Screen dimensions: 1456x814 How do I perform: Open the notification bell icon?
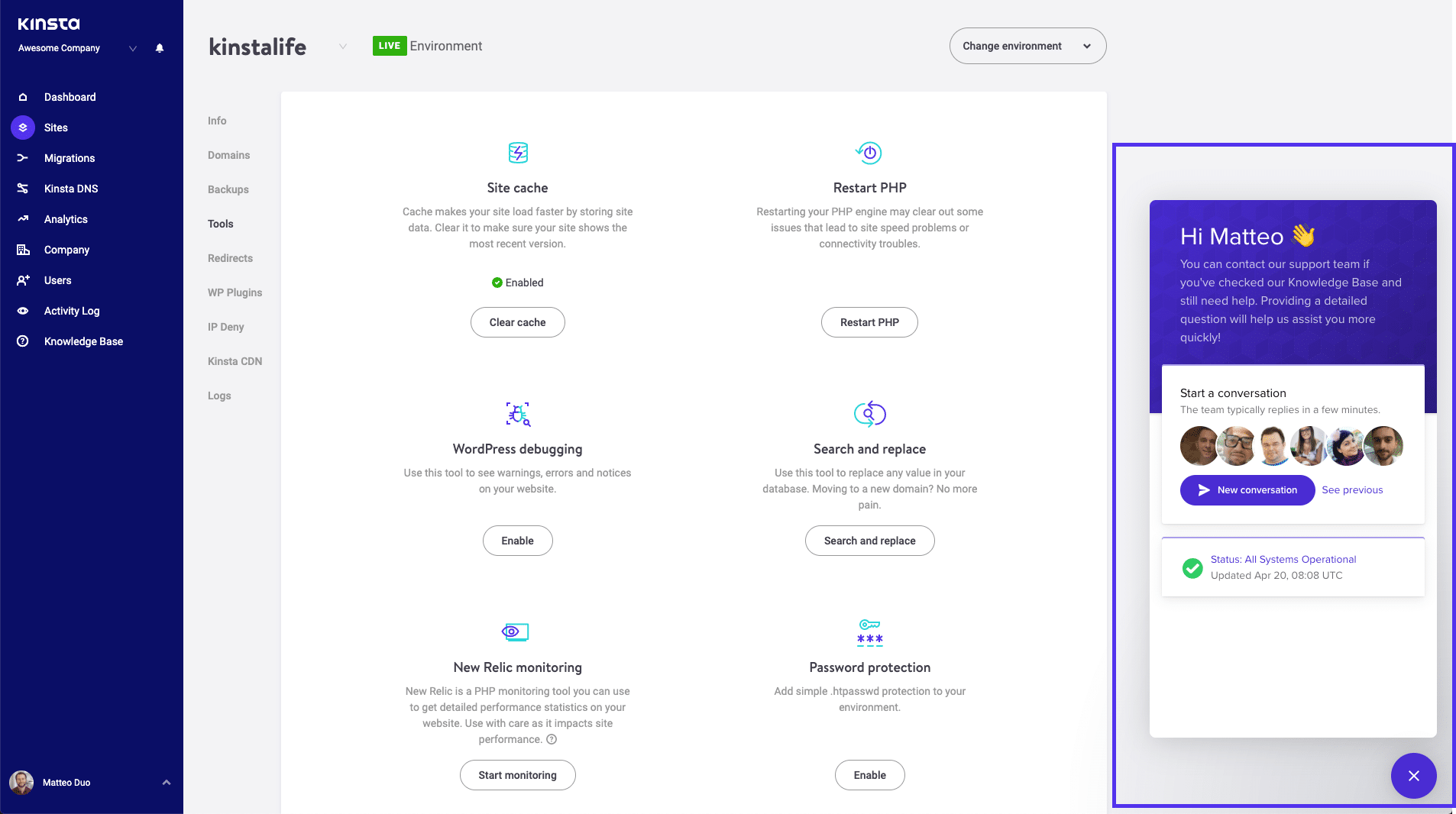(x=160, y=48)
